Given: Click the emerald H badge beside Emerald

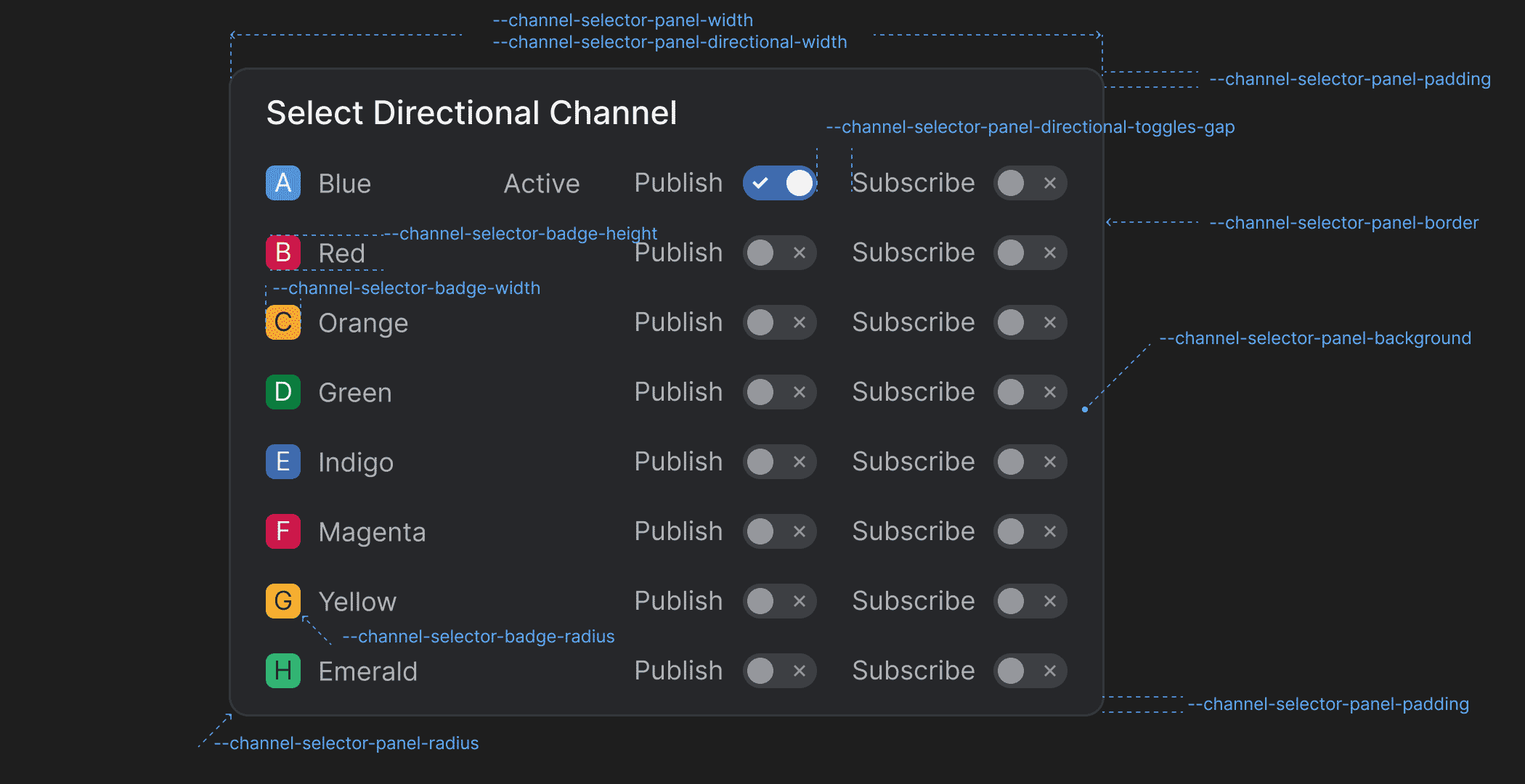Looking at the screenshot, I should (x=282, y=671).
